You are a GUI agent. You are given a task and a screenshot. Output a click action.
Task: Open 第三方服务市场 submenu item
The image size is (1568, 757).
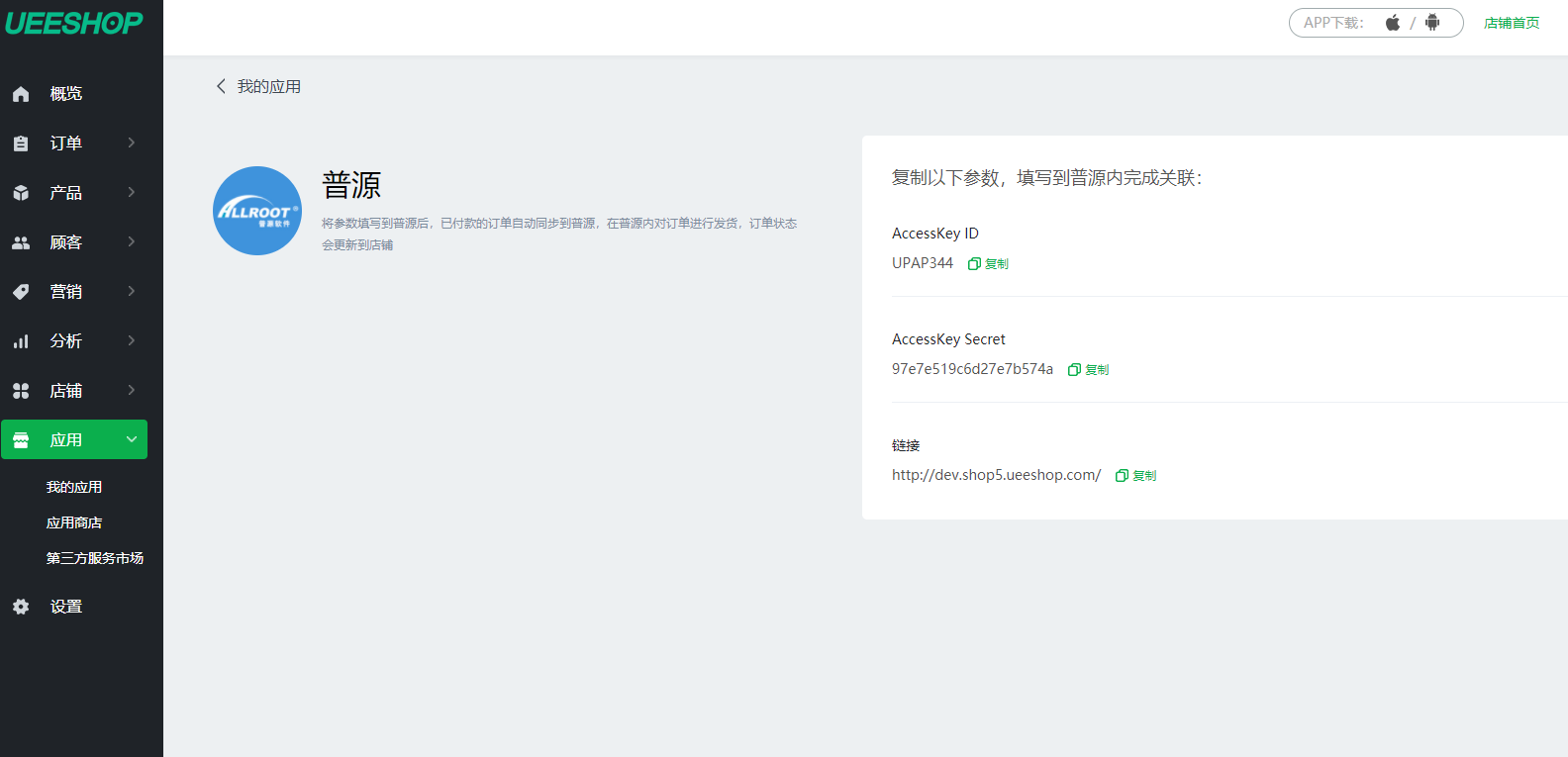coord(95,558)
